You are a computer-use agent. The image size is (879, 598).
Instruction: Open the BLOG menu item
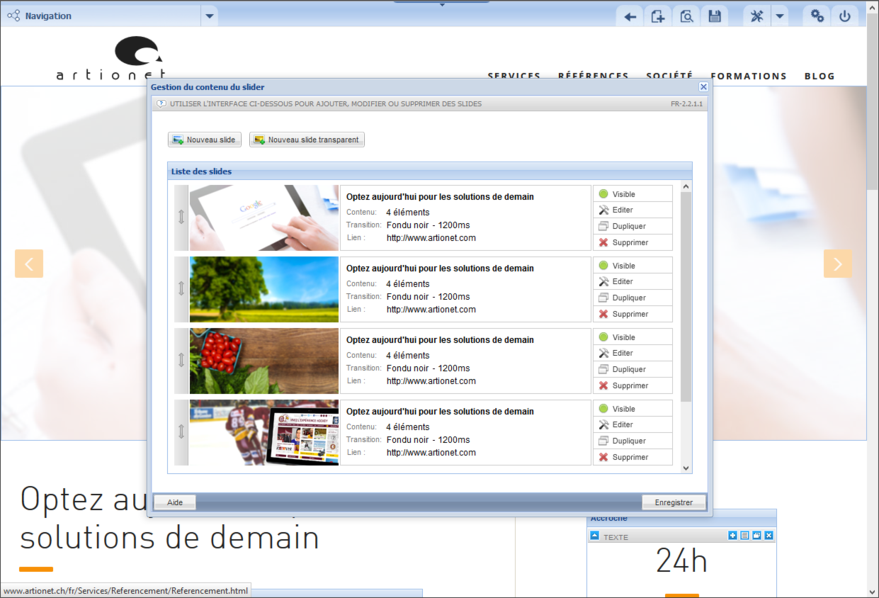[820, 76]
